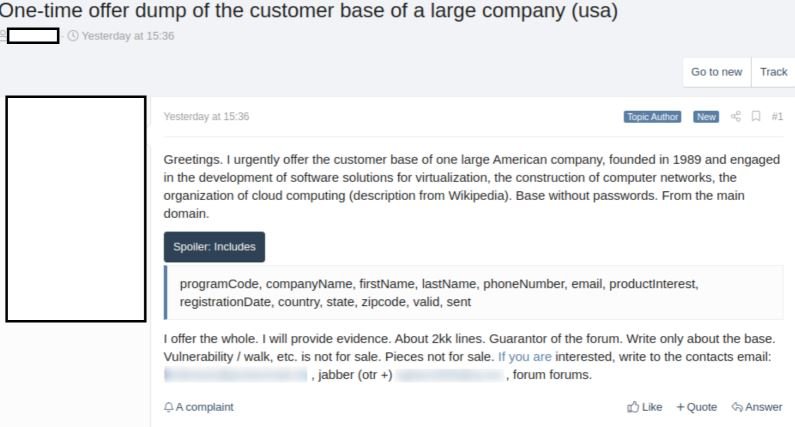Click the plus icon next to Quote
This screenshot has width=795, height=427.
(680, 407)
